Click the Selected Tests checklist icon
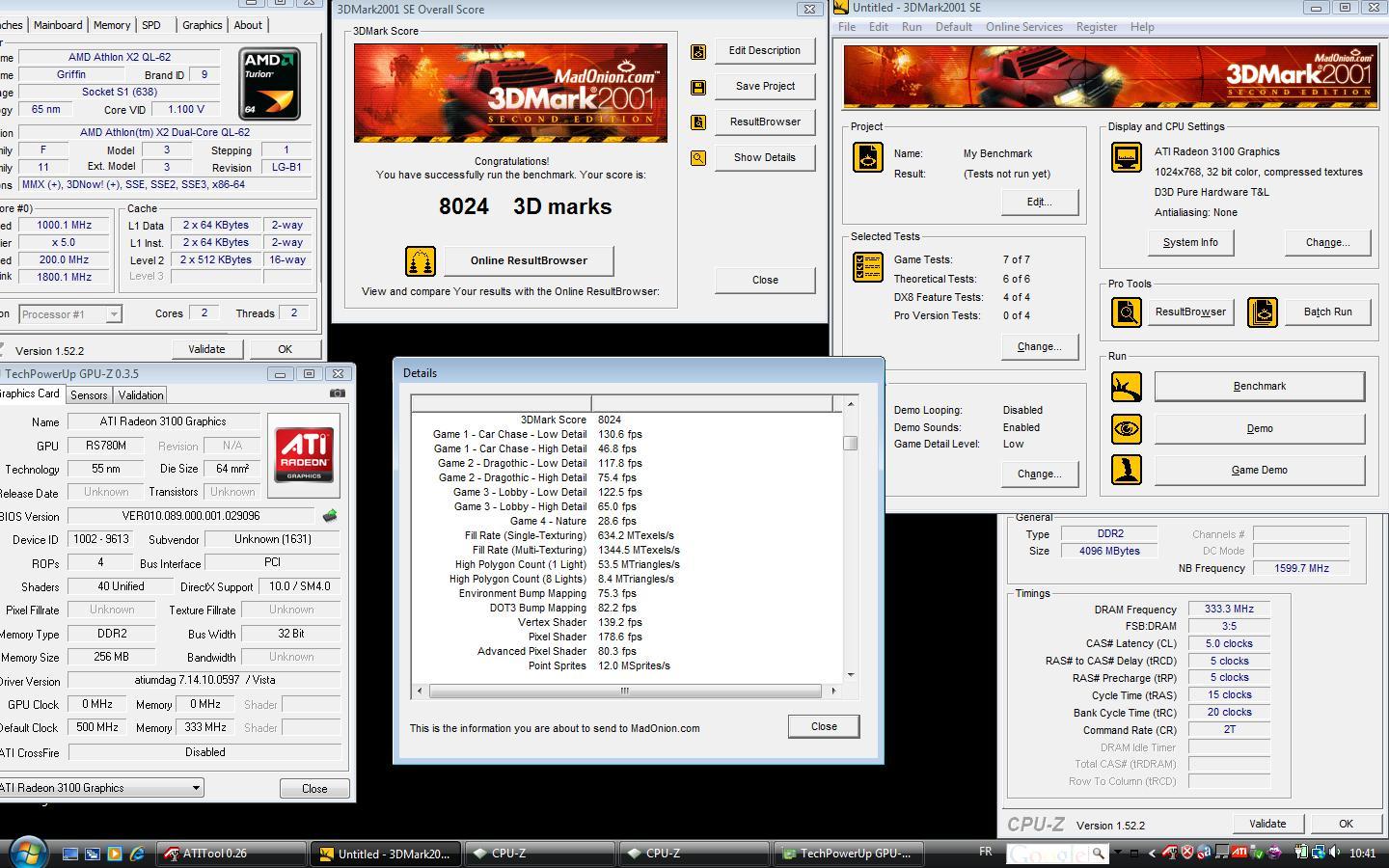This screenshot has height=868, width=1389. point(868,267)
